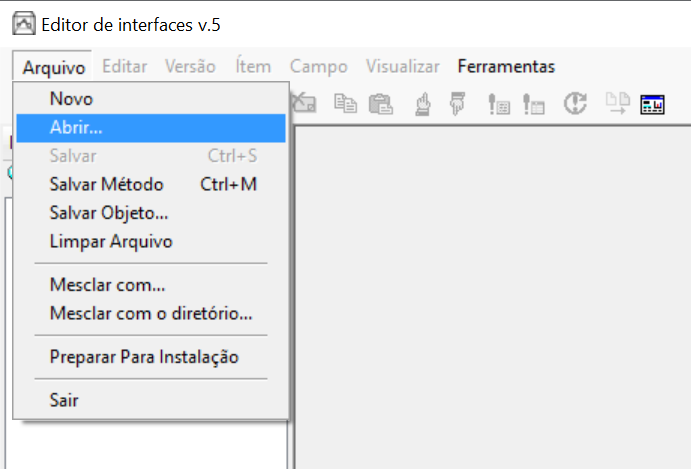Choose Novo from the Arquivo menu
The image size is (691, 469).
[71, 99]
